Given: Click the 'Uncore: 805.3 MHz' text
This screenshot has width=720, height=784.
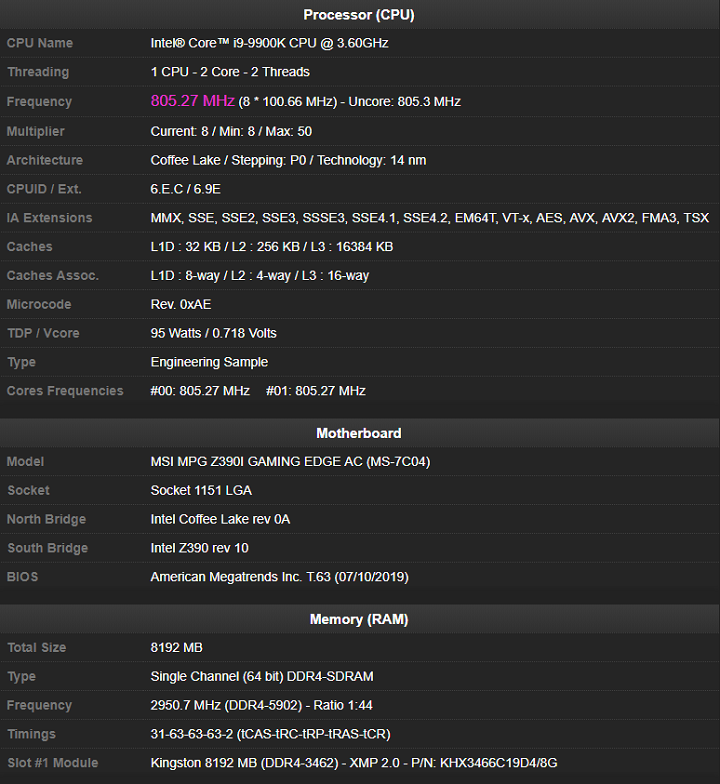Looking at the screenshot, I should [x=404, y=102].
